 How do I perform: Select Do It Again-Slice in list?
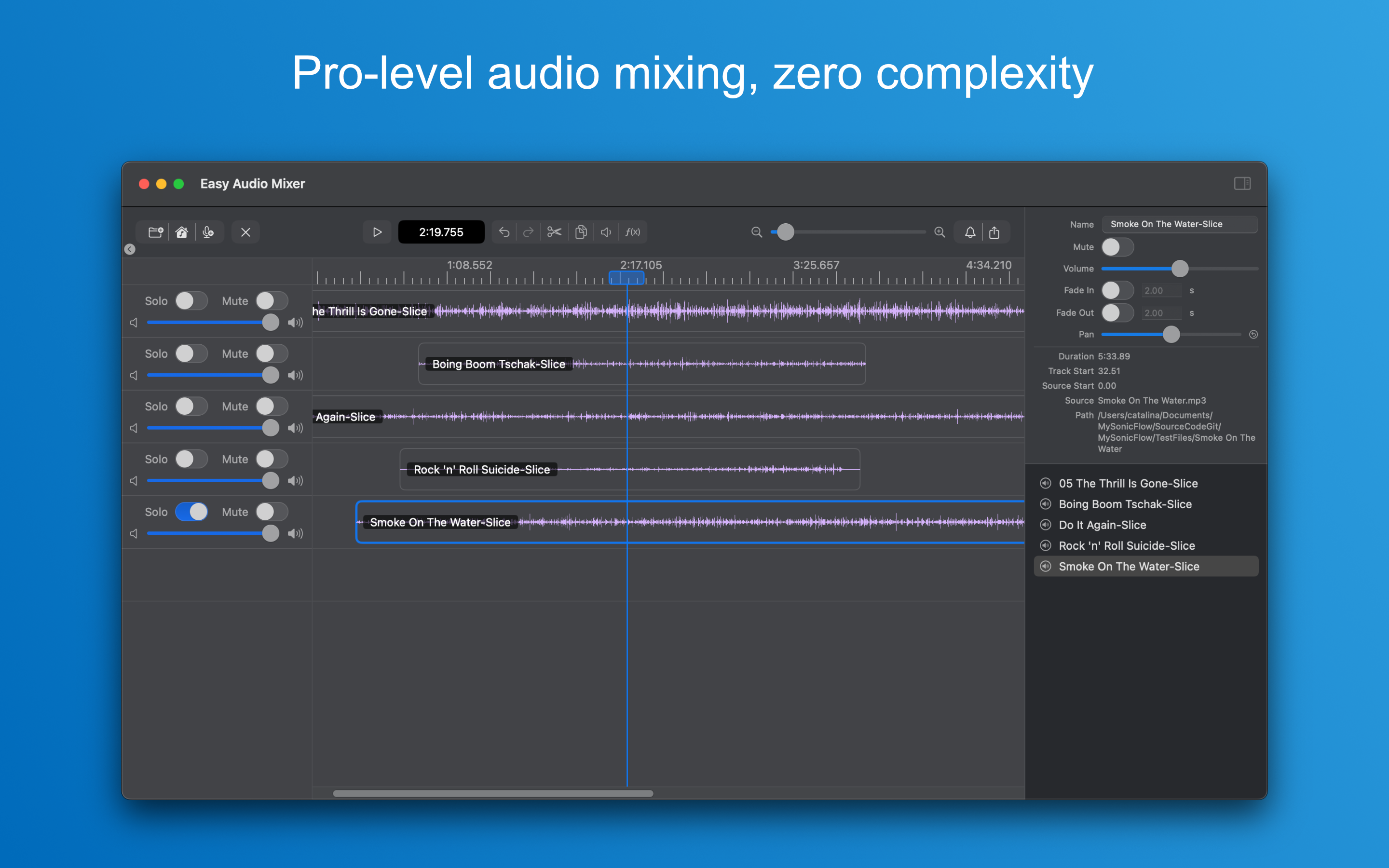[x=1145, y=525]
